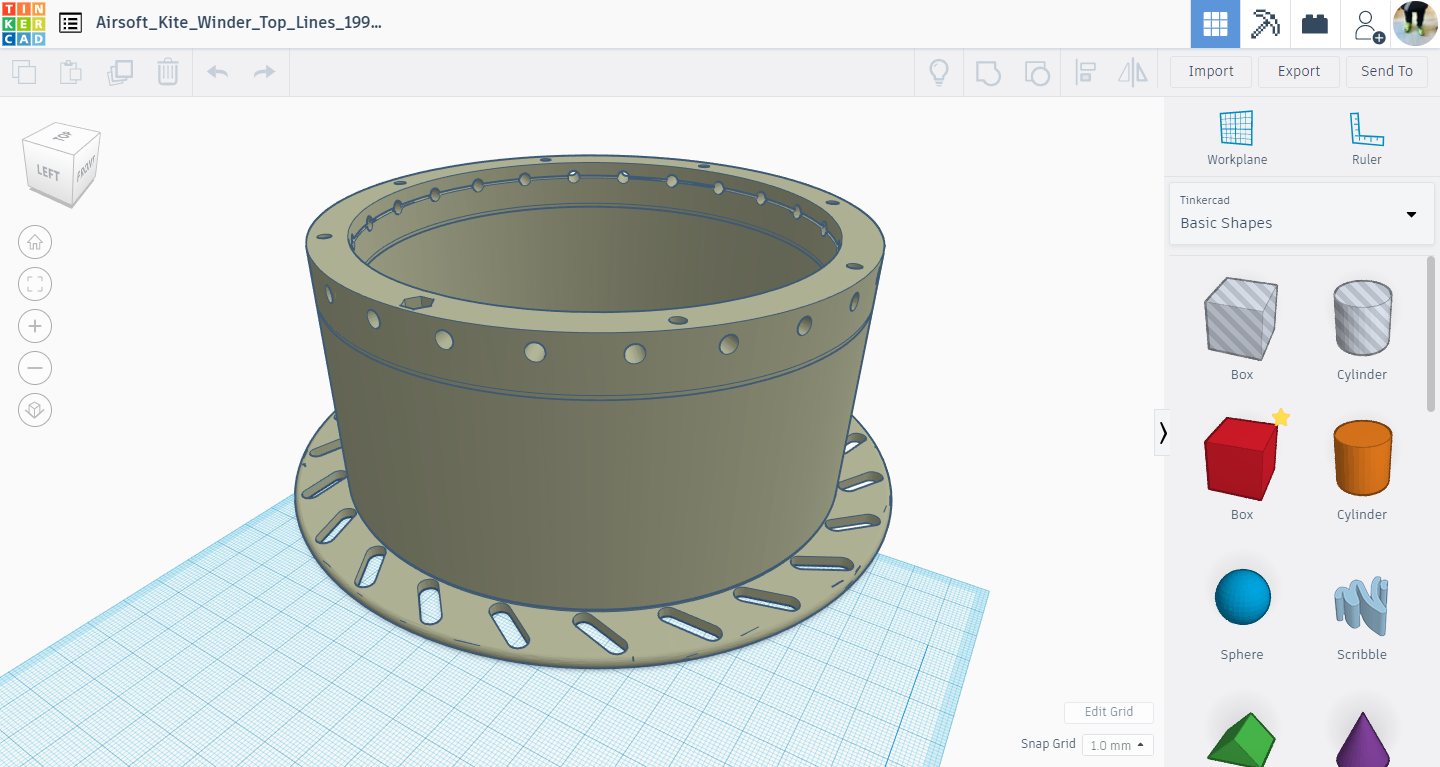
Task: Click the view cube
Action: (x=62, y=165)
